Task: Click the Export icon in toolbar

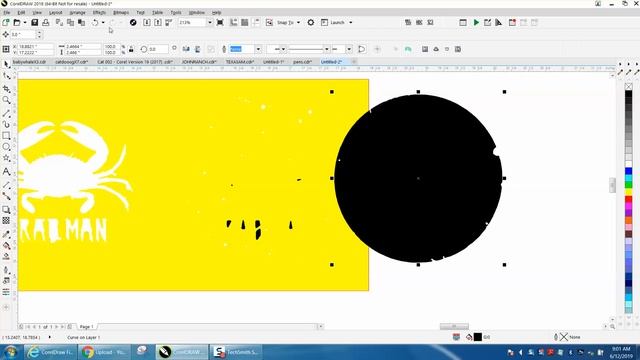Action: click(158, 22)
